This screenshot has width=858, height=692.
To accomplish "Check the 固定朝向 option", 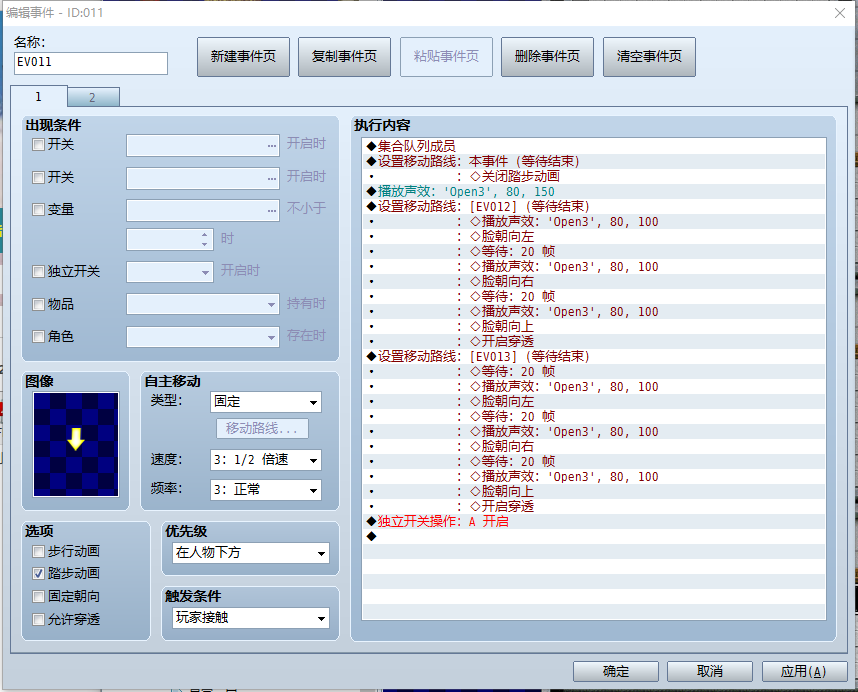I will [38, 596].
